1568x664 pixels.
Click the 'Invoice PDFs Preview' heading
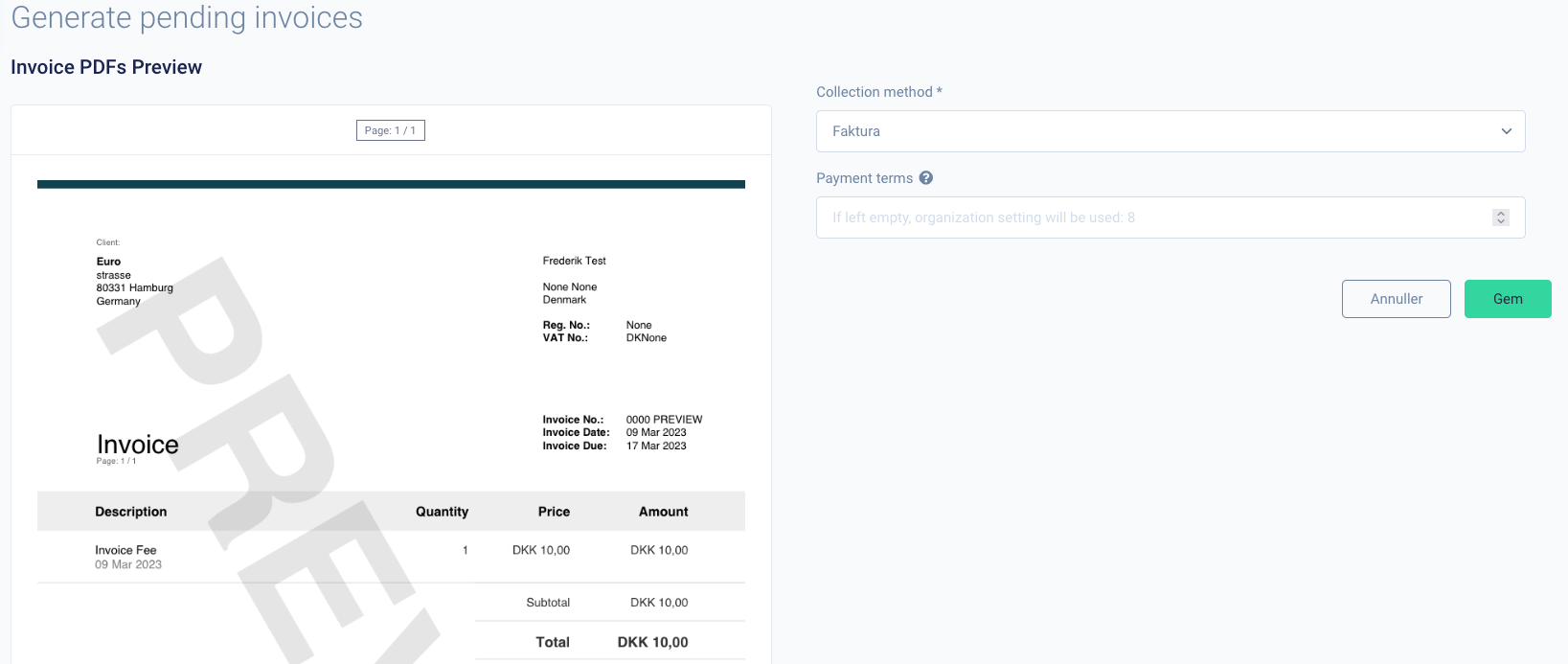[106, 67]
